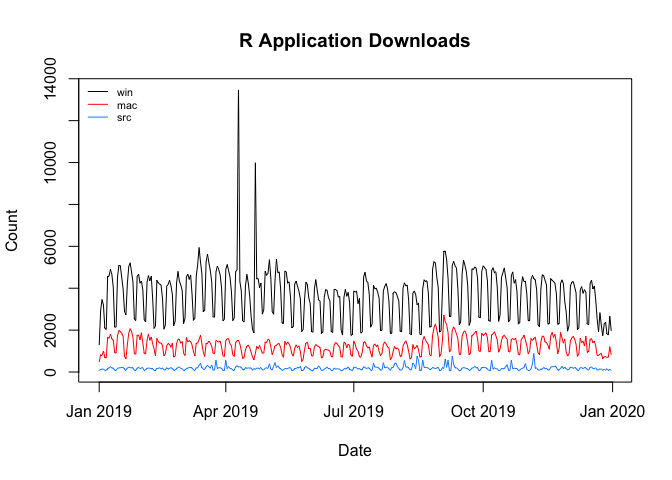Select the win legend label
672x480 pixels.
pos(125,92)
